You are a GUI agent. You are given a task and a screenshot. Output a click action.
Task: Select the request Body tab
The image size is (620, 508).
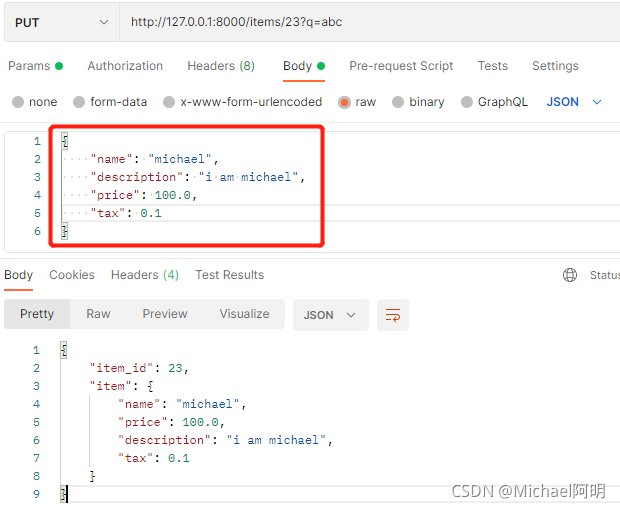pyautogui.click(x=304, y=66)
